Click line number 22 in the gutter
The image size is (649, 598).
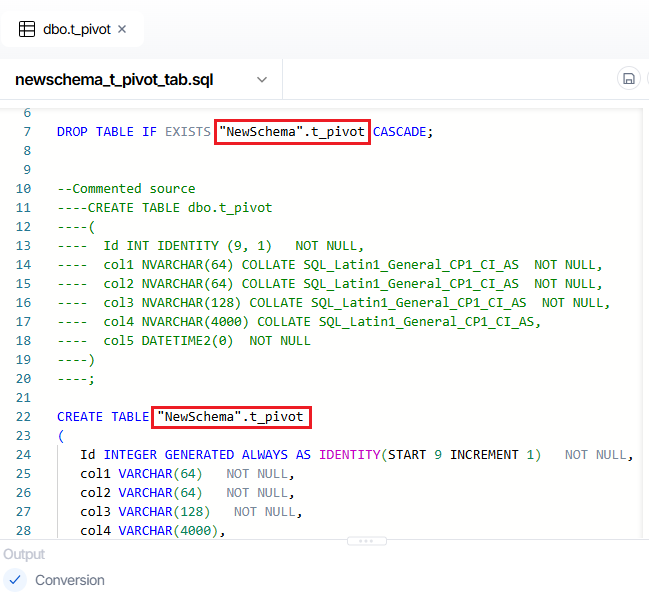pyautogui.click(x=24, y=416)
